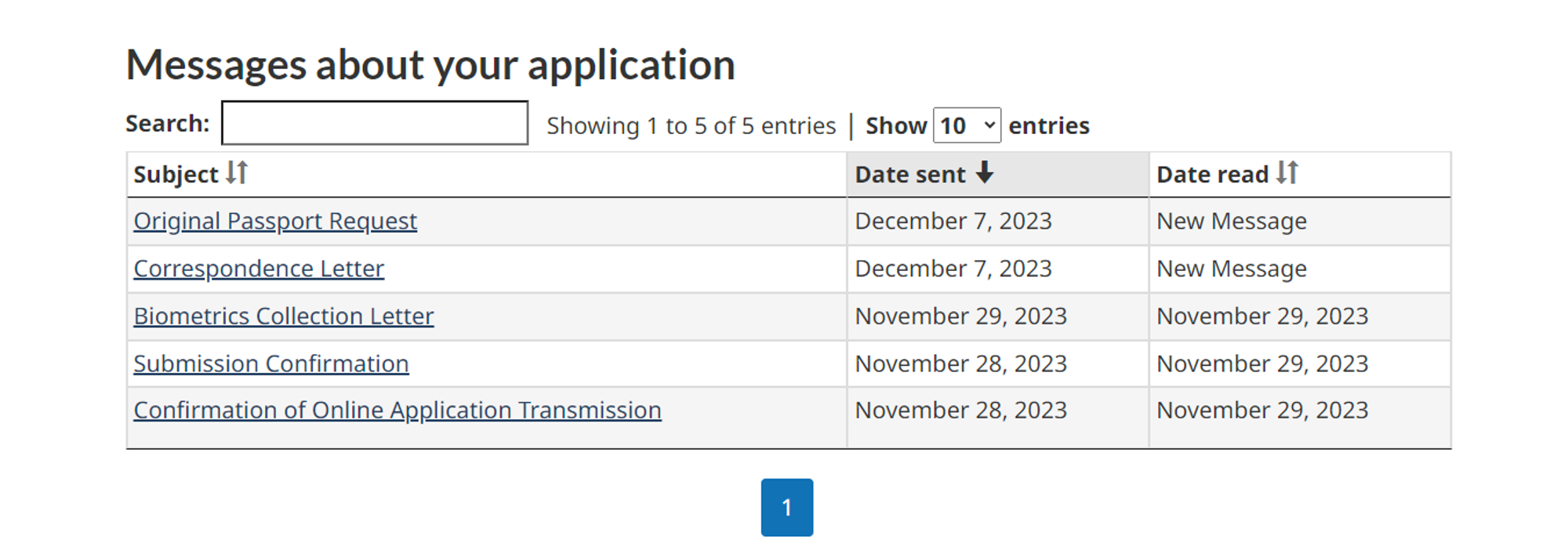Click the Date sent descending arrow icon

pos(985,172)
